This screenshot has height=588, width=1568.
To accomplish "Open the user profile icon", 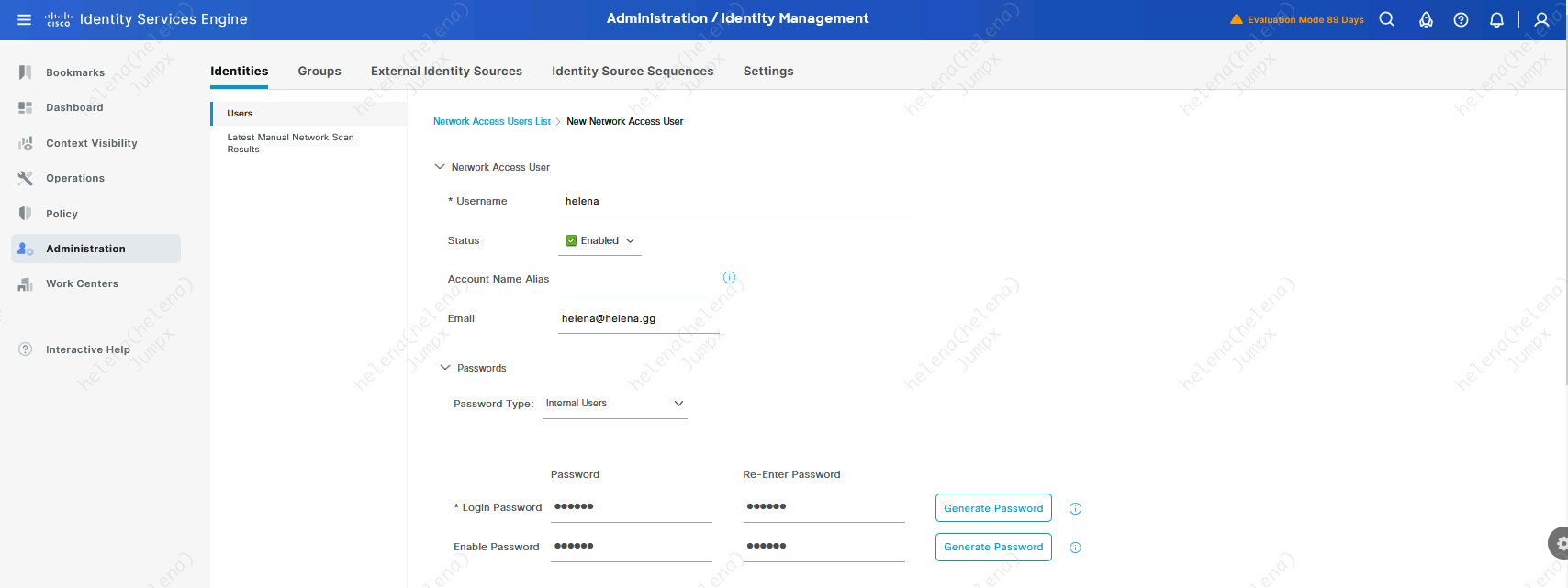I will pos(1541,19).
